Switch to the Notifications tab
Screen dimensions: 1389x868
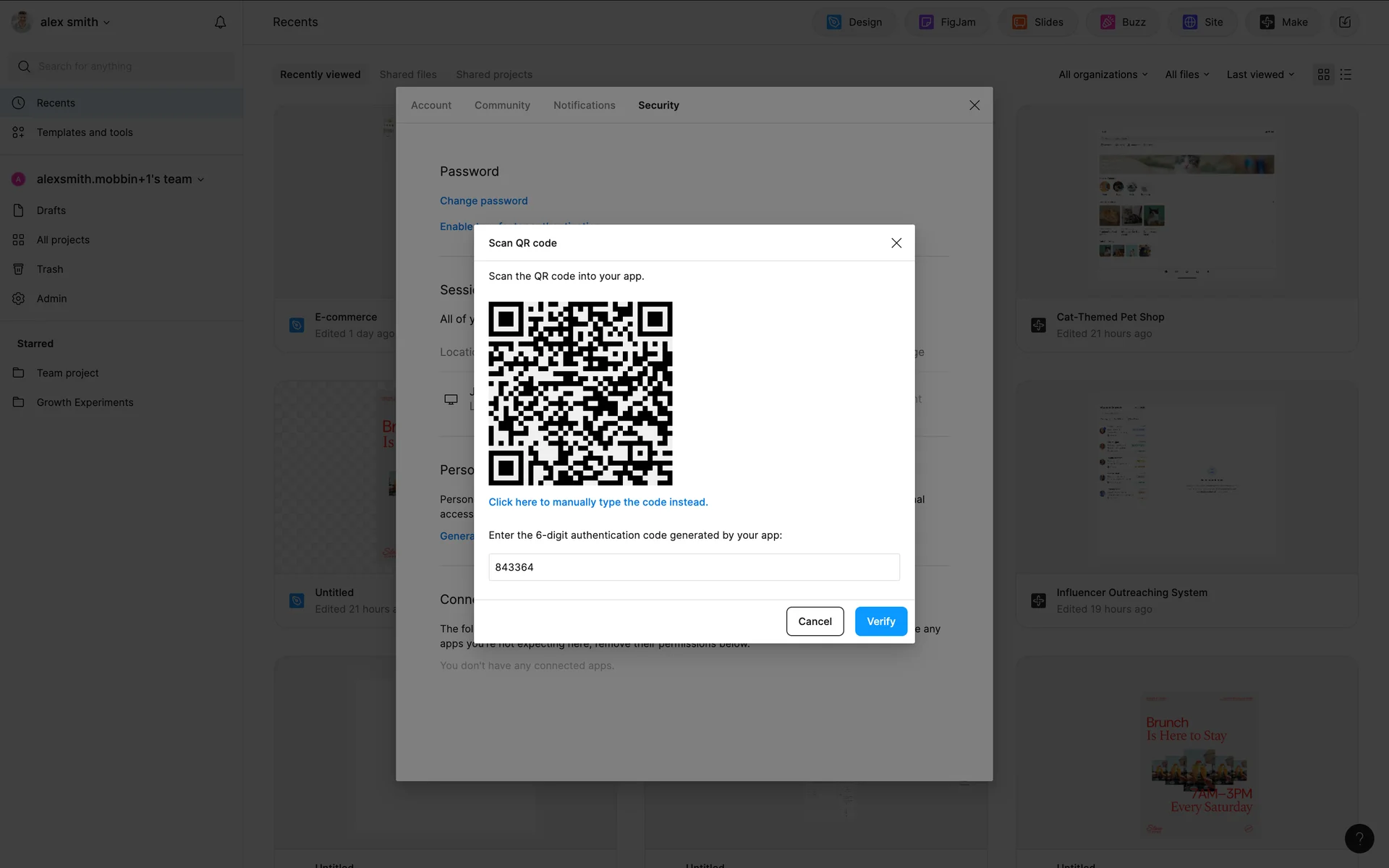pos(584,105)
